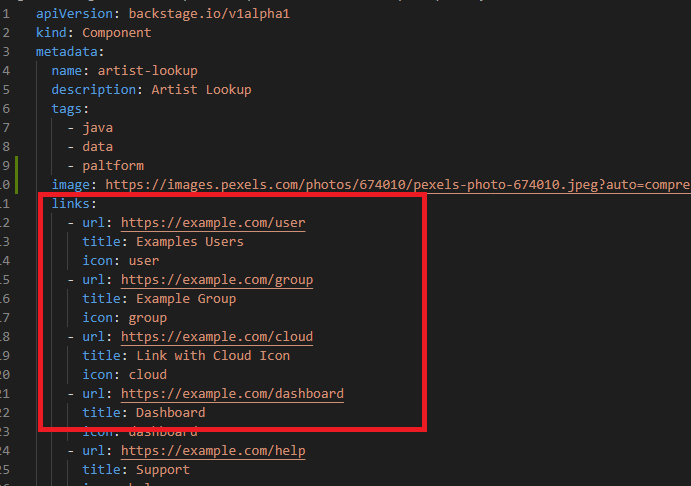Viewport: 691px width, 486px height.
Task: Click line number 7 in the gutter
Action: coord(6,128)
